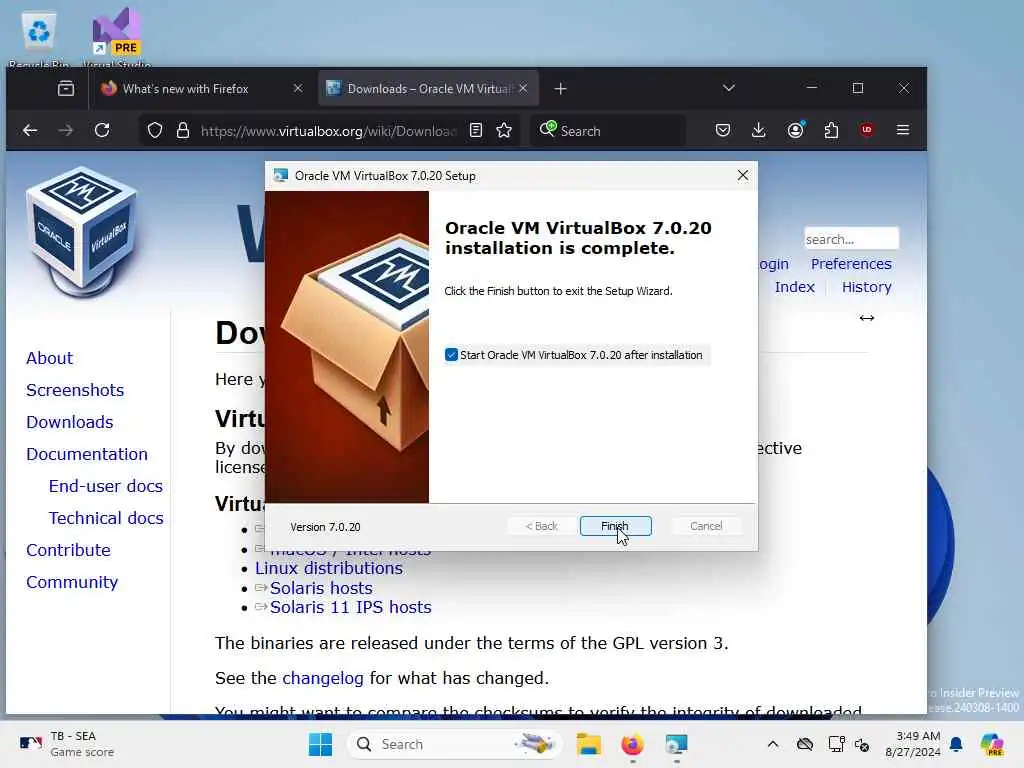View site security padlock info
Screen dimensions: 1024x768
[x=183, y=131]
